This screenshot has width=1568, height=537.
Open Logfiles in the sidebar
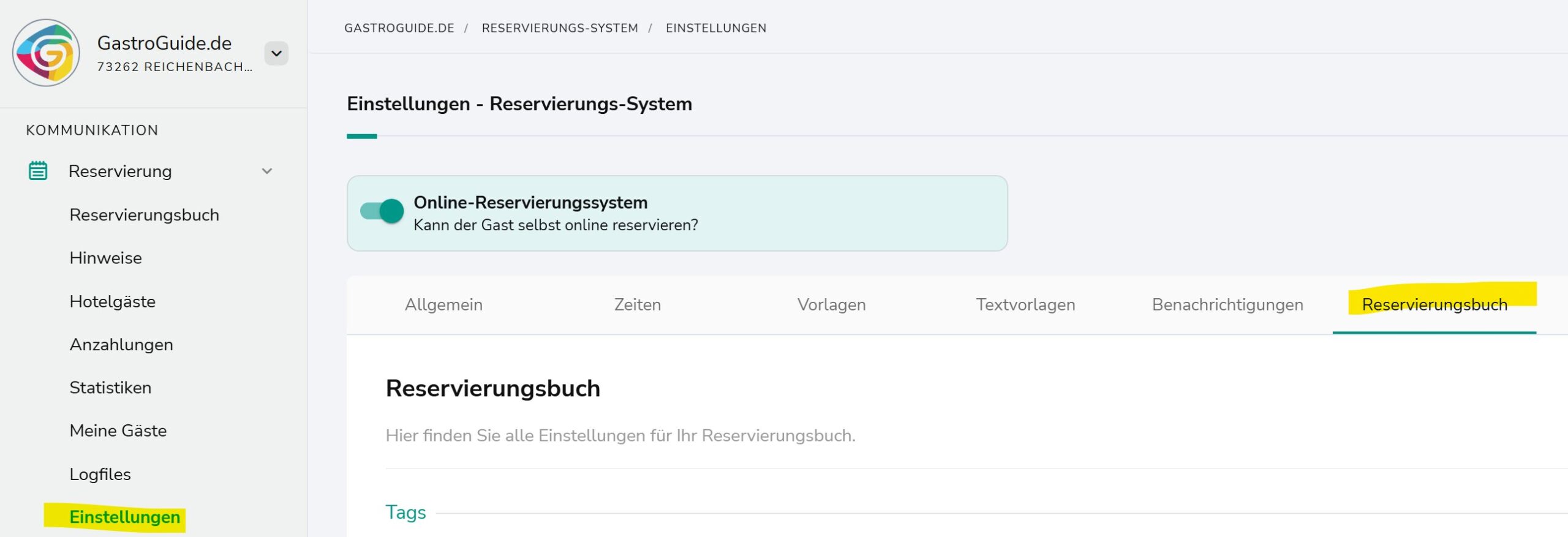pyautogui.click(x=100, y=474)
